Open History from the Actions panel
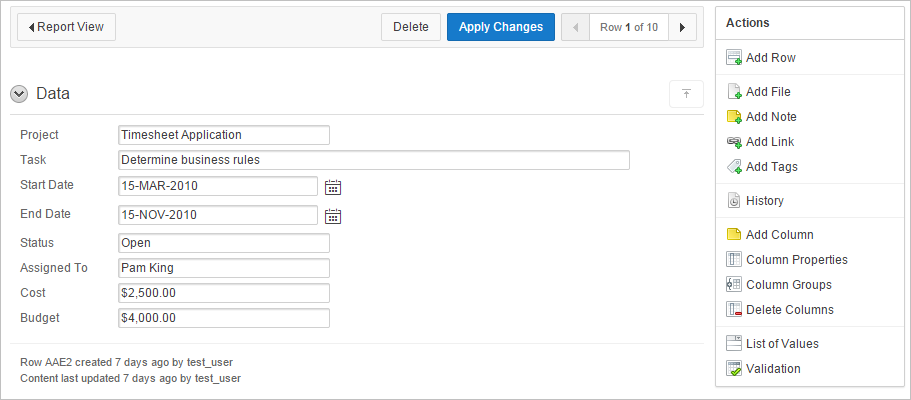This screenshot has height=400, width=911. click(764, 201)
